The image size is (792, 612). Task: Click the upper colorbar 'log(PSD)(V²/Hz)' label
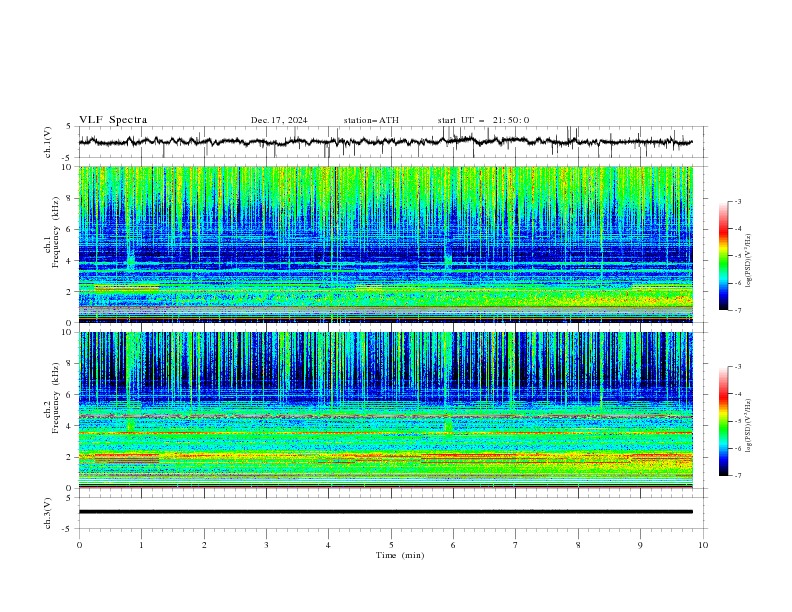pyautogui.click(x=748, y=261)
